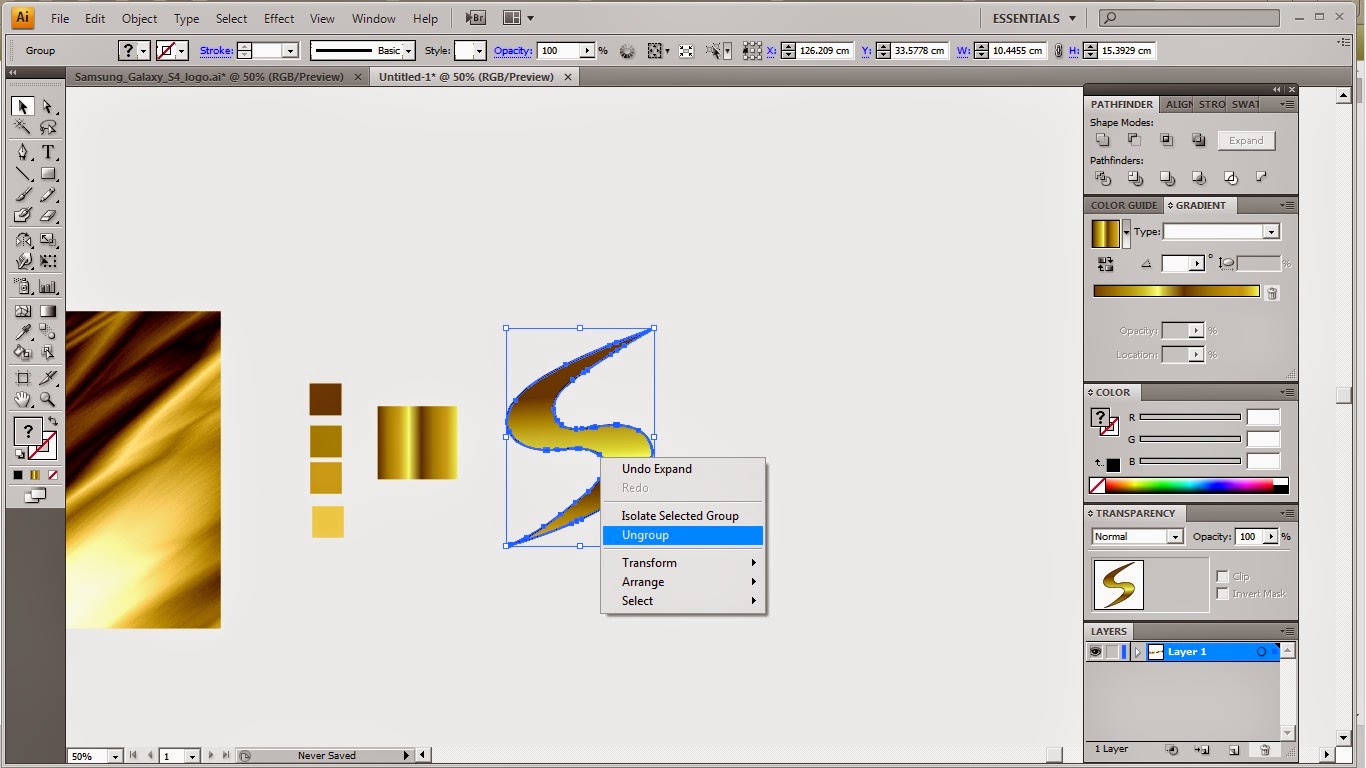This screenshot has width=1366, height=768.
Task: Enable the Invert Mask checkbox
Action: tap(1222, 594)
